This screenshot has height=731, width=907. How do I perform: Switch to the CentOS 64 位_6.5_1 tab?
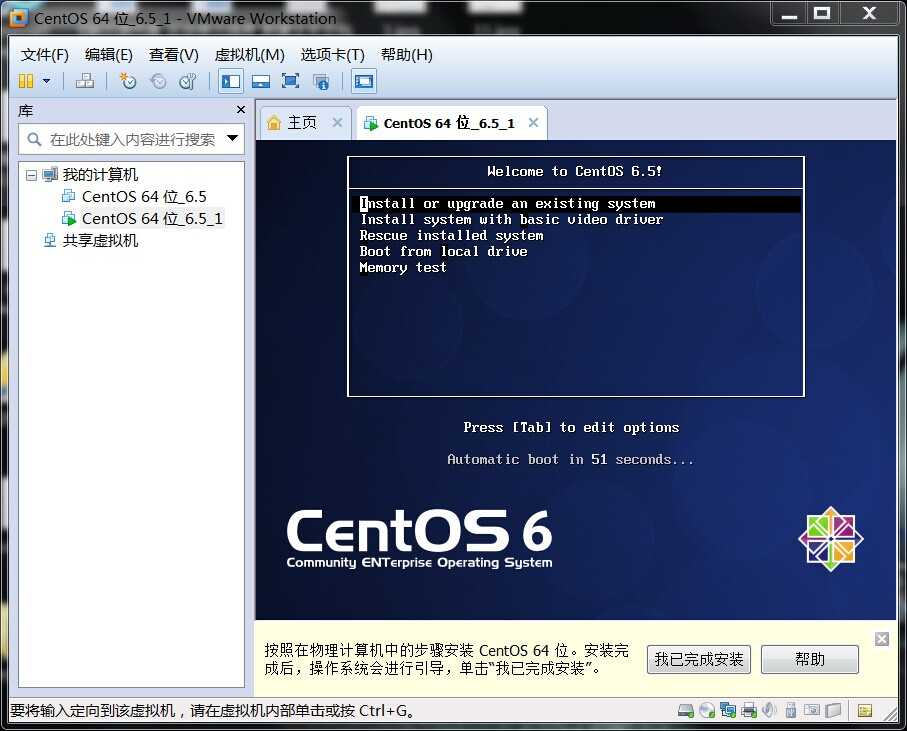(x=449, y=123)
